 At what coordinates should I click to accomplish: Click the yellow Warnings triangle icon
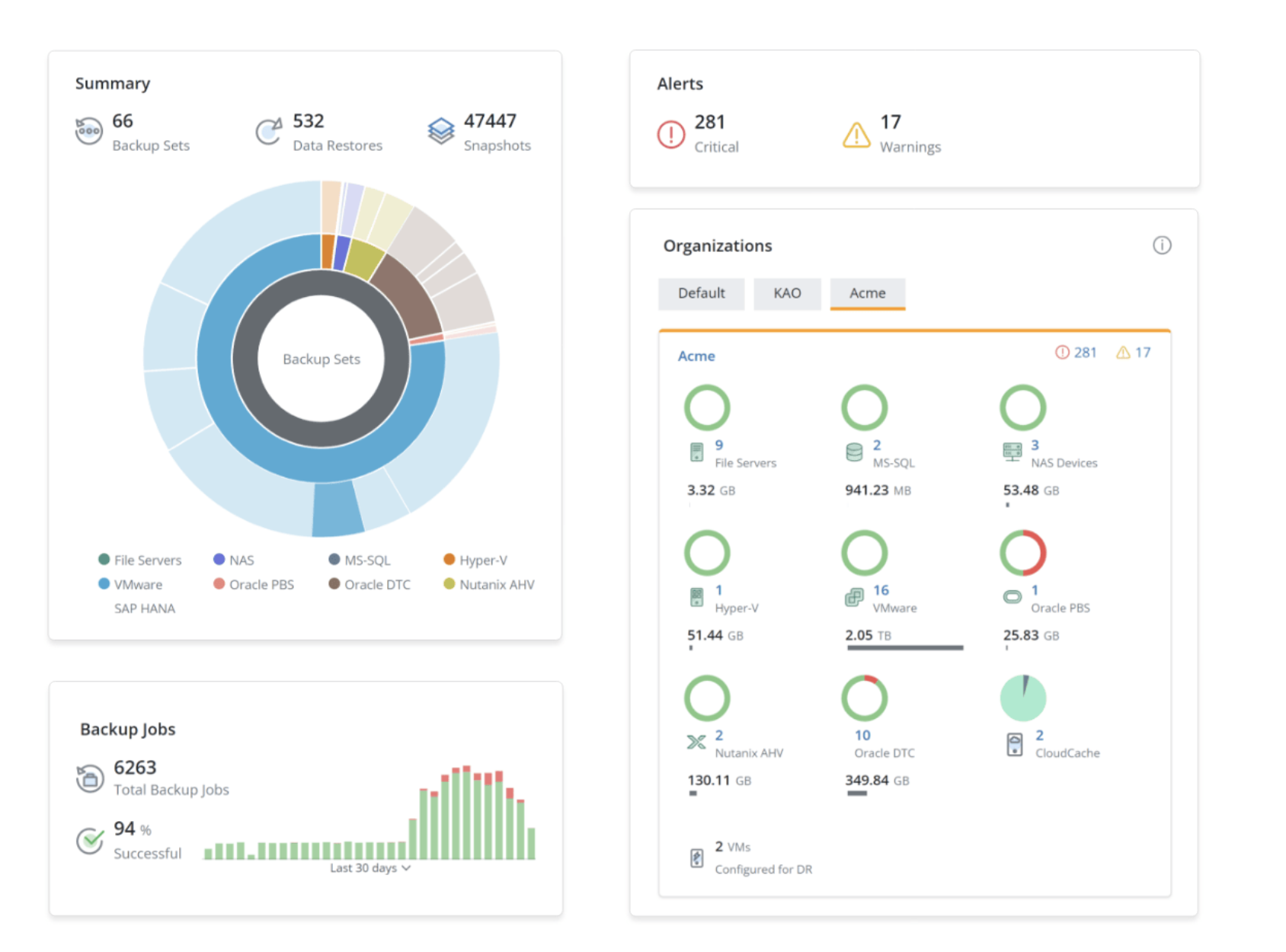(856, 135)
